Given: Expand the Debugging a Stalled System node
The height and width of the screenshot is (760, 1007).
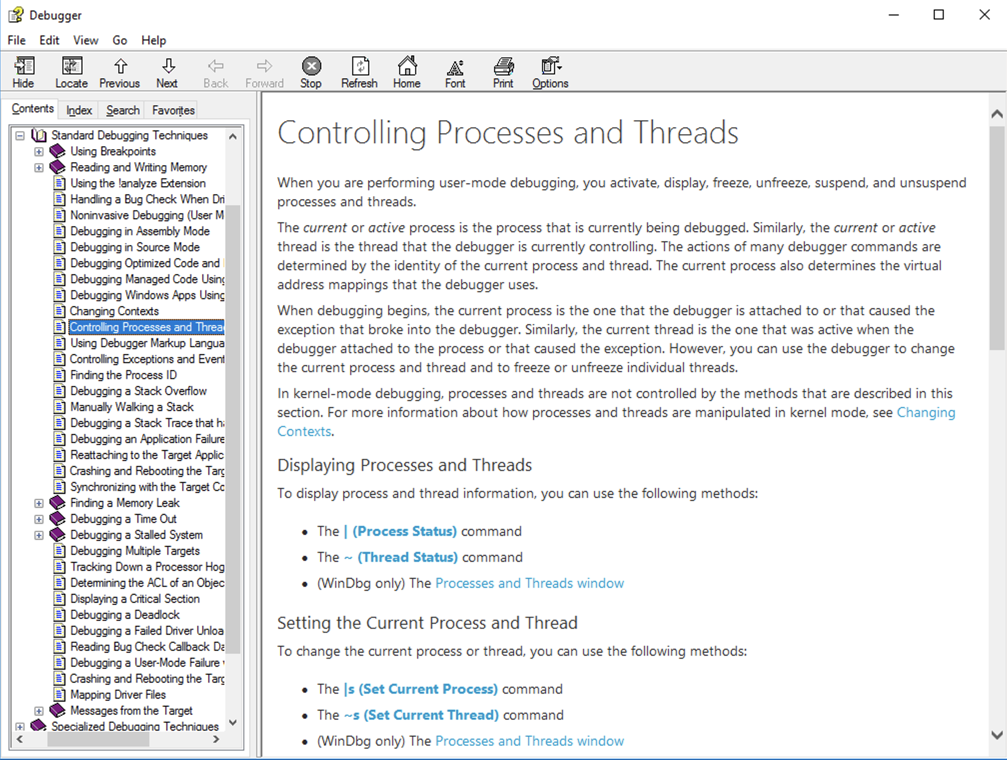Looking at the screenshot, I should pos(39,535).
